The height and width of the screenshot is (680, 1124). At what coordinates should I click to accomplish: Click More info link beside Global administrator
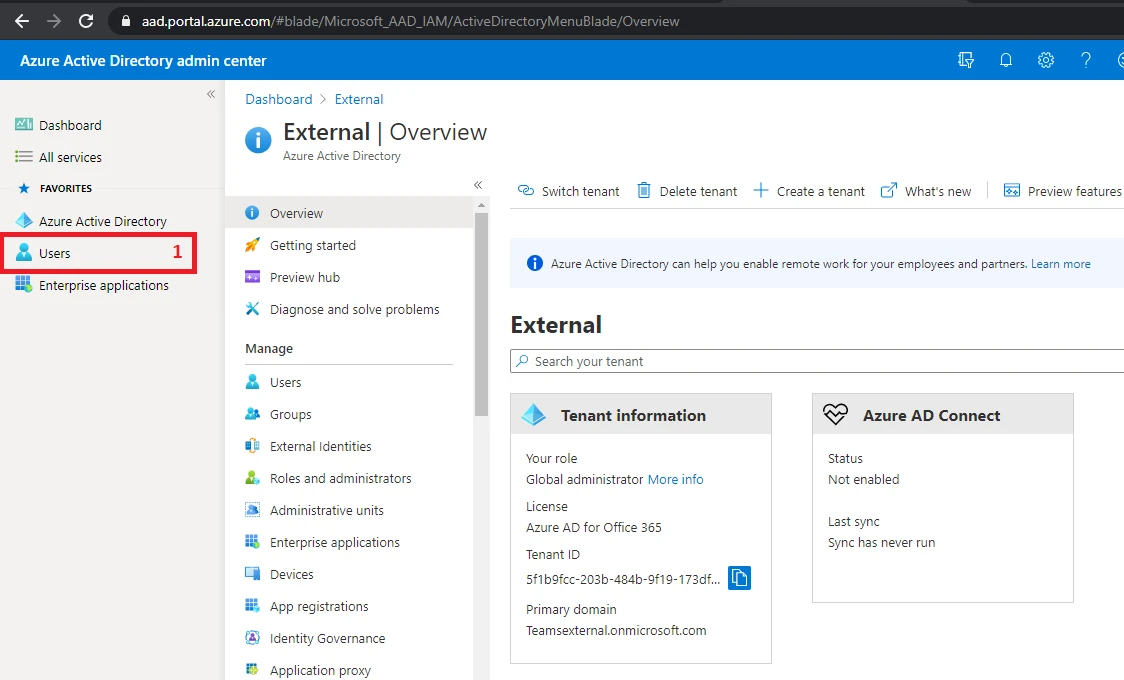[x=675, y=479]
